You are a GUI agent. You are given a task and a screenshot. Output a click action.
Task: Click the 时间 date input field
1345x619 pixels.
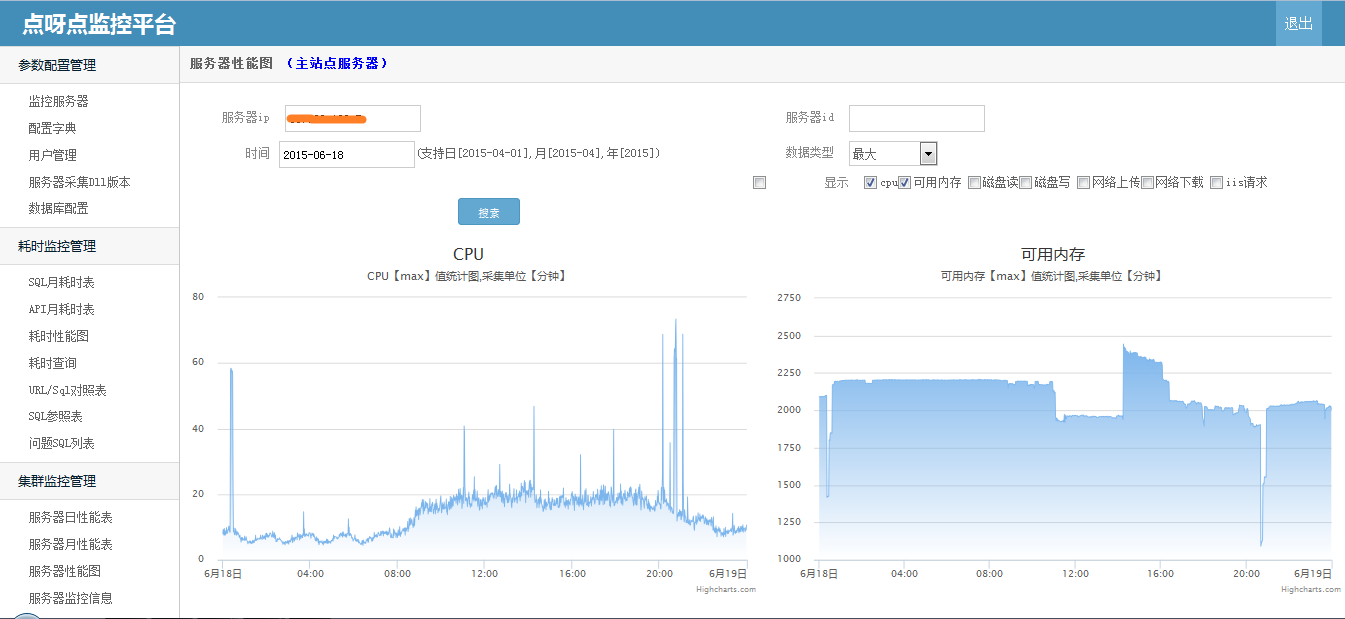(346, 154)
